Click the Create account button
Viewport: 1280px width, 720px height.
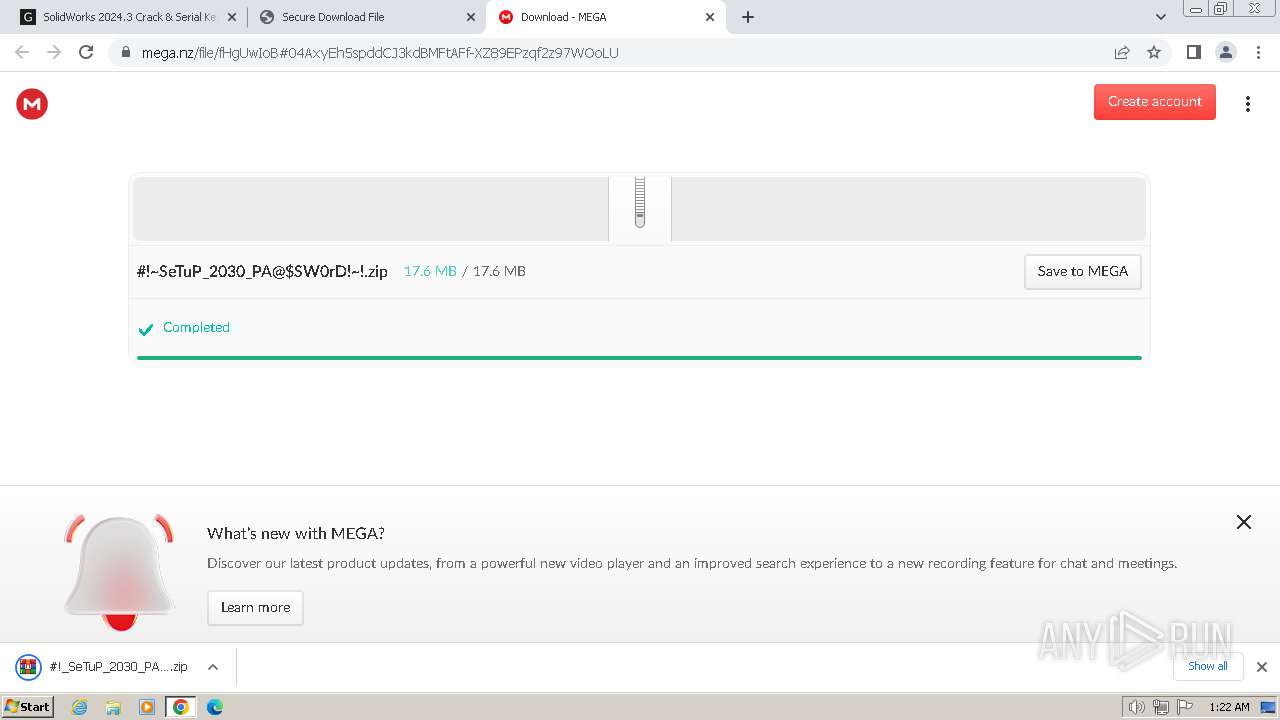[1154, 101]
